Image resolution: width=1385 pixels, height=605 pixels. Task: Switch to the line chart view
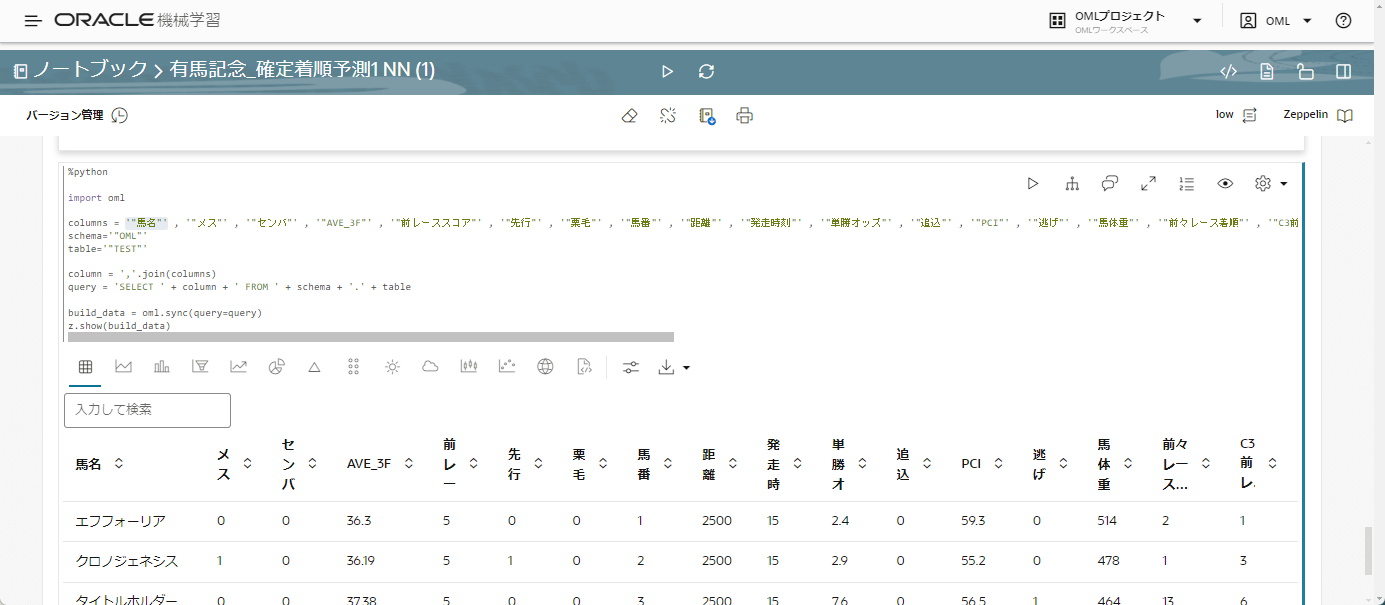click(238, 367)
